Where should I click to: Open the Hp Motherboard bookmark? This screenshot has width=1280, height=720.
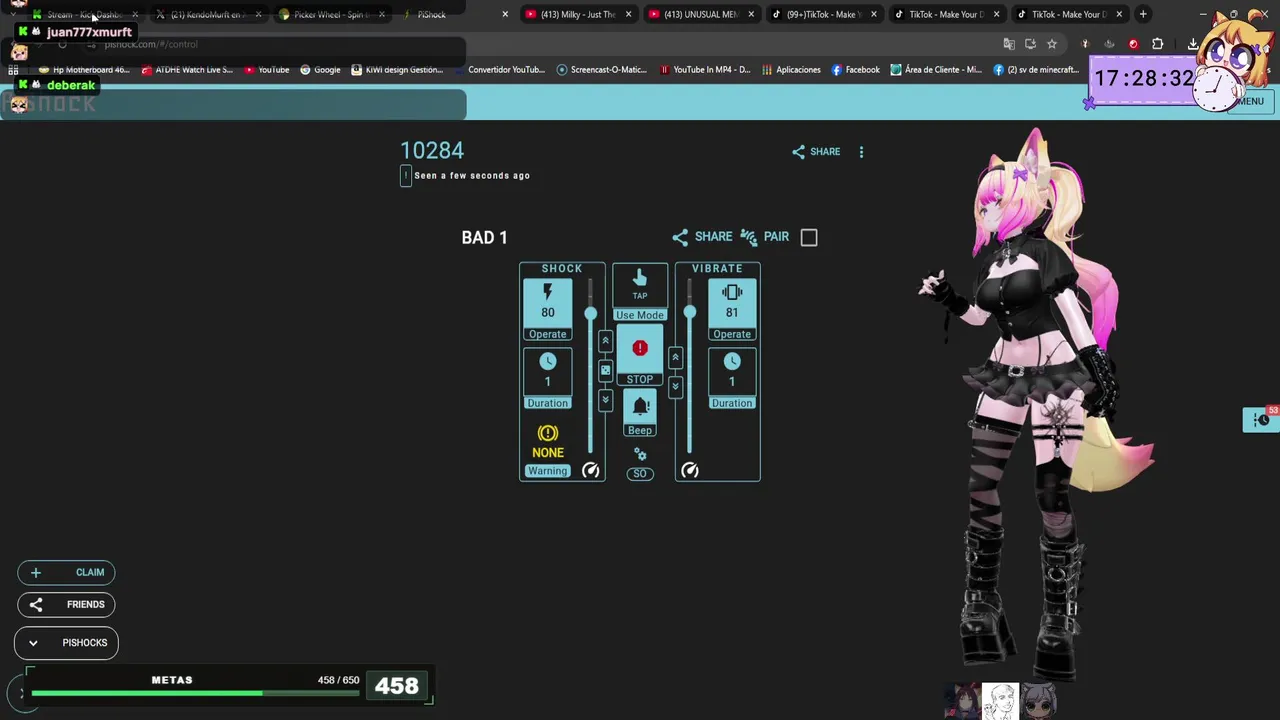coord(84,70)
